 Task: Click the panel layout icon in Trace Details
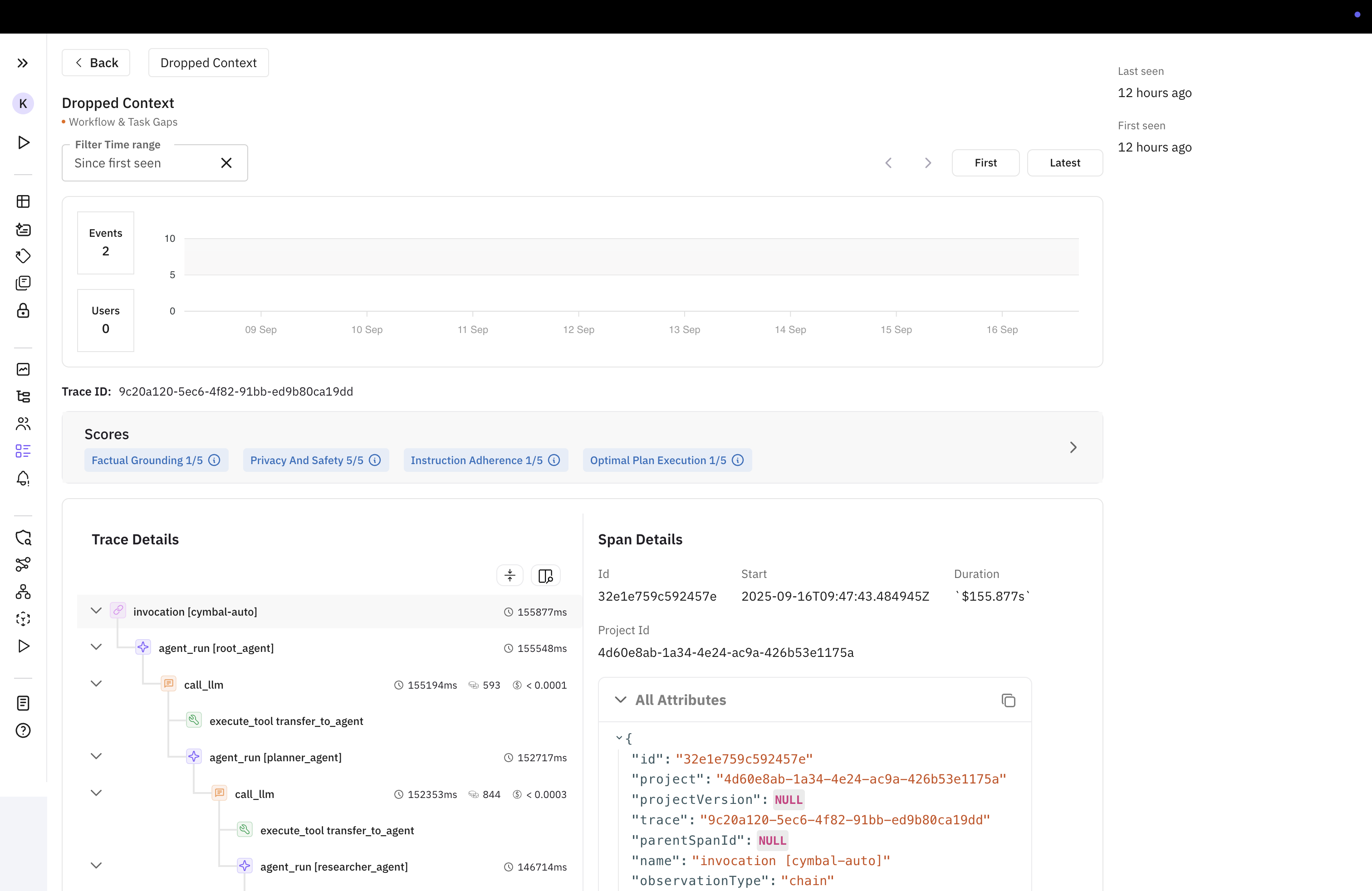545,575
